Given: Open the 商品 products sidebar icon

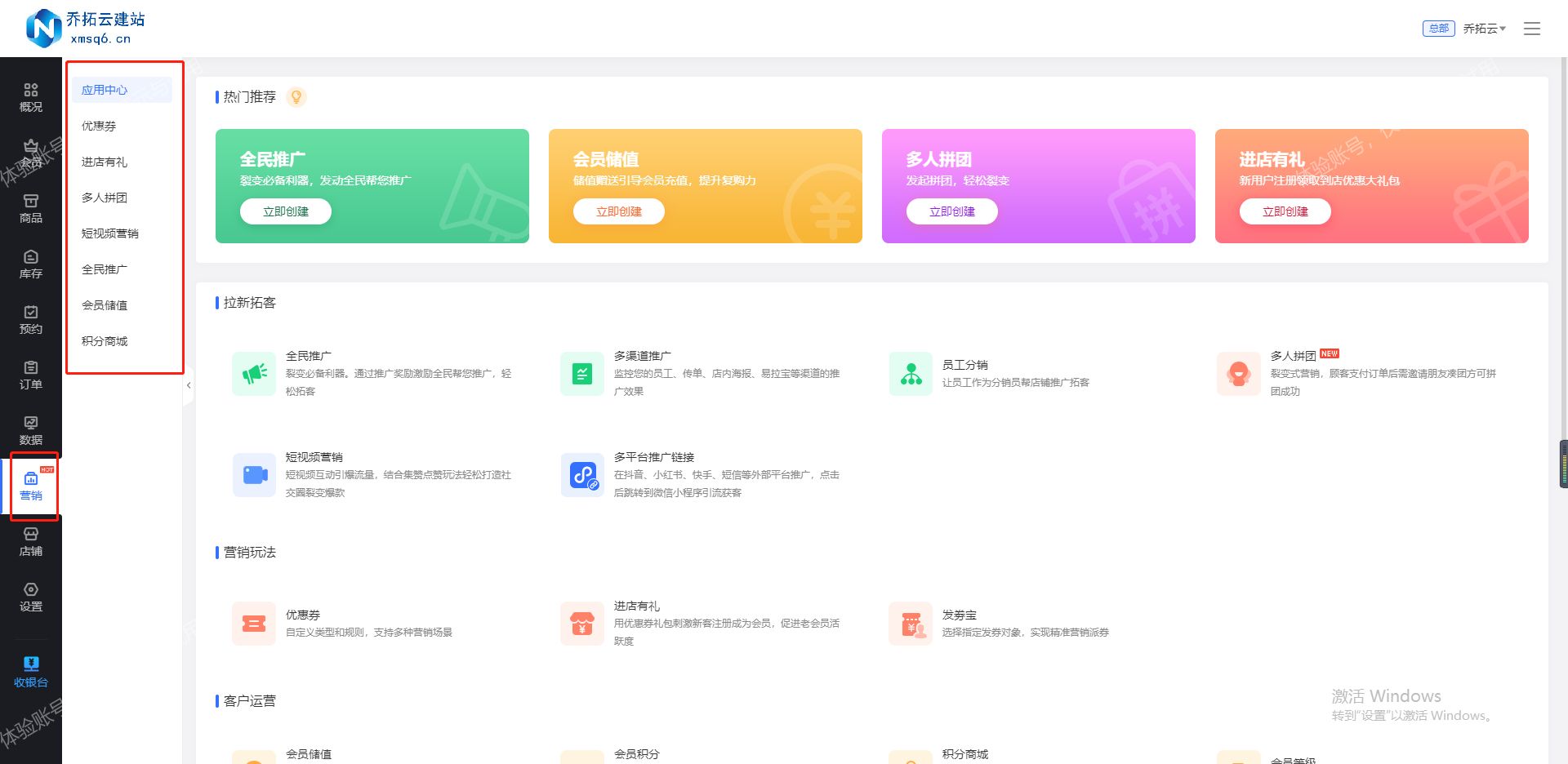Looking at the screenshot, I should coord(31,208).
